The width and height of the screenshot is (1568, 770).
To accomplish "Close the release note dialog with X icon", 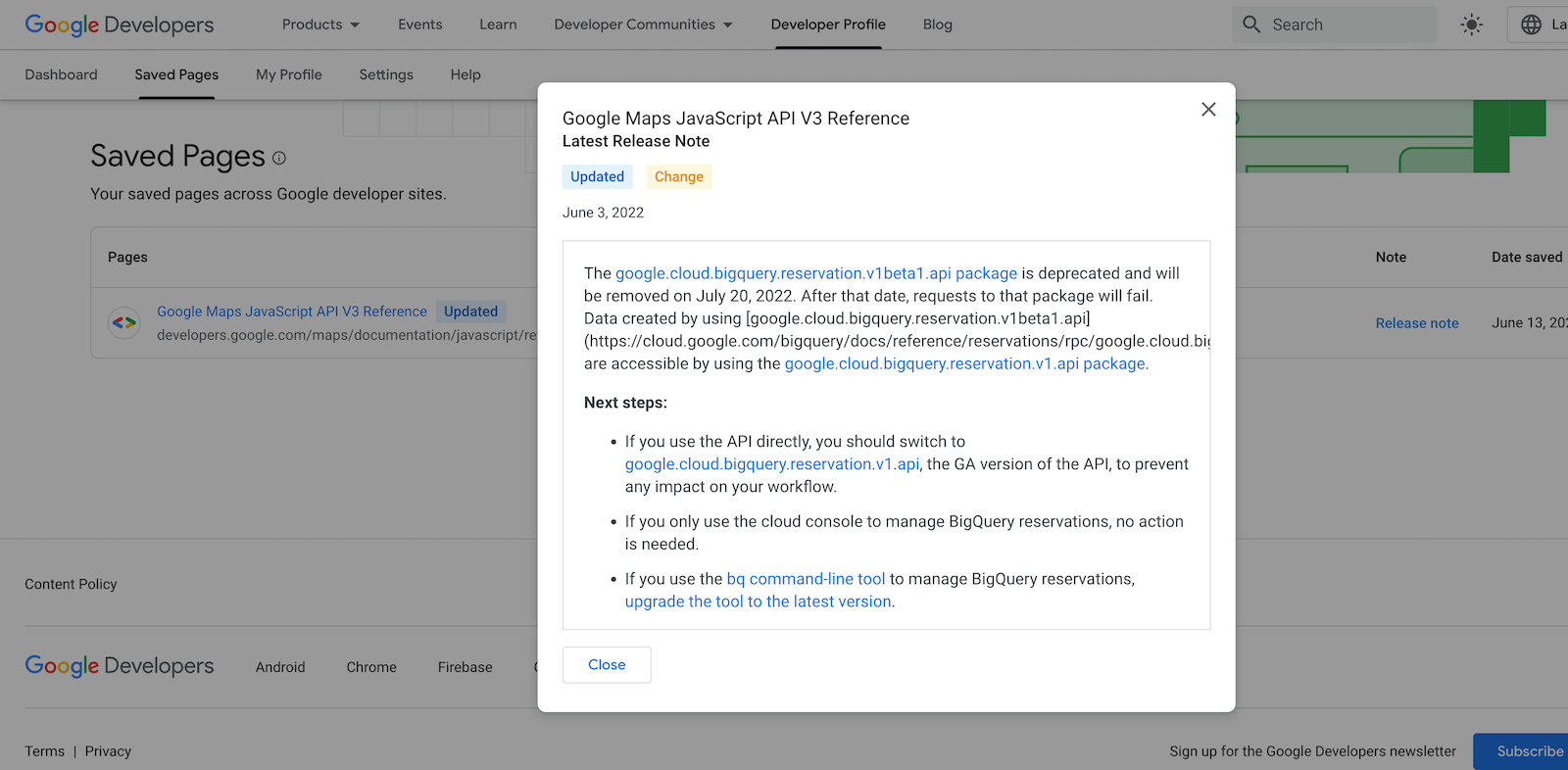I will pyautogui.click(x=1208, y=110).
